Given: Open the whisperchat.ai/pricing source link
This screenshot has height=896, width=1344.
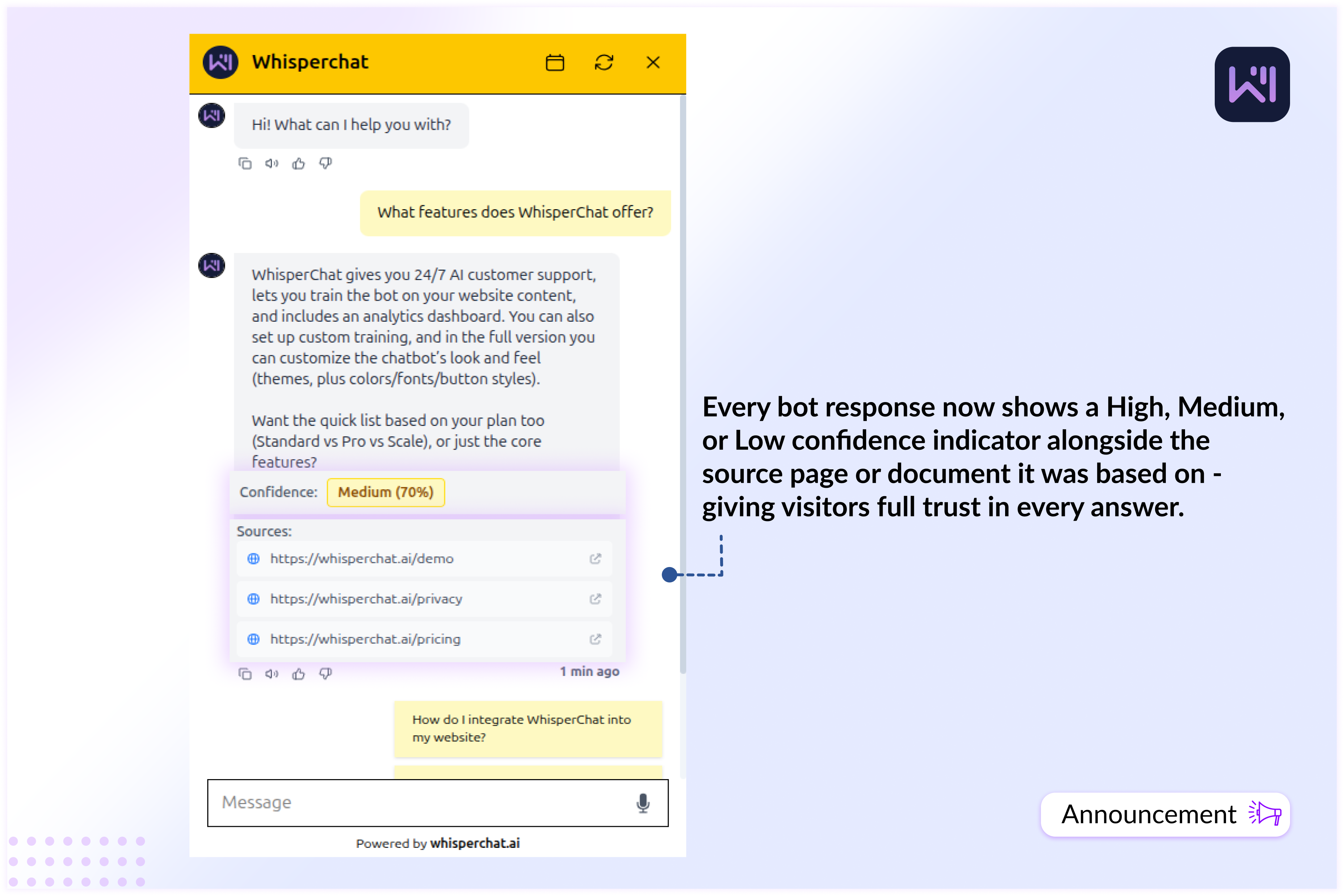Looking at the screenshot, I should point(424,639).
